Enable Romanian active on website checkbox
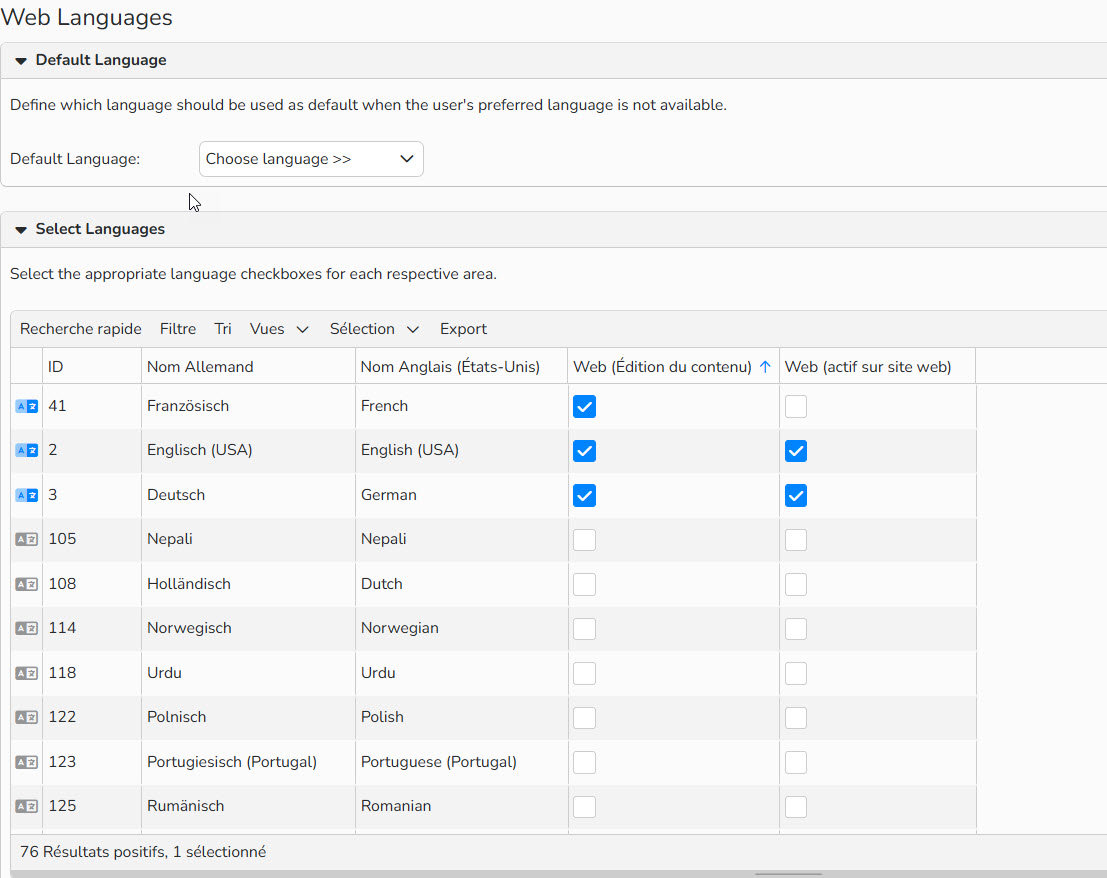Image resolution: width=1107 pixels, height=878 pixels. (x=796, y=807)
